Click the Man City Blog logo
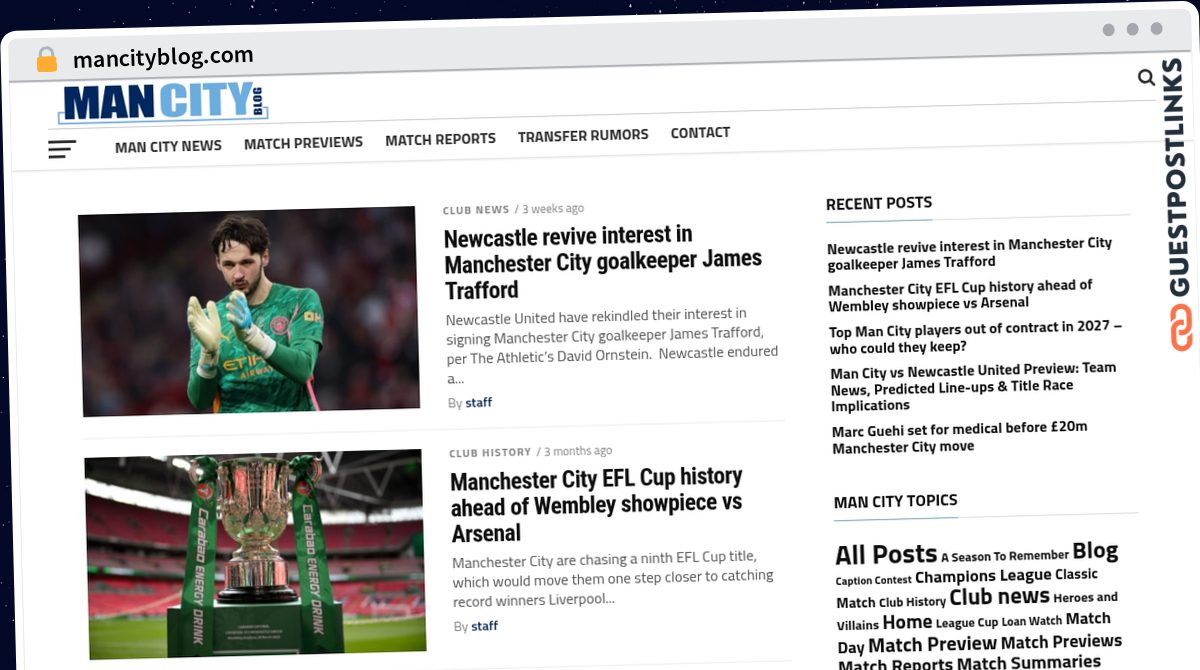Screen dimensions: 1200x670 (164, 101)
